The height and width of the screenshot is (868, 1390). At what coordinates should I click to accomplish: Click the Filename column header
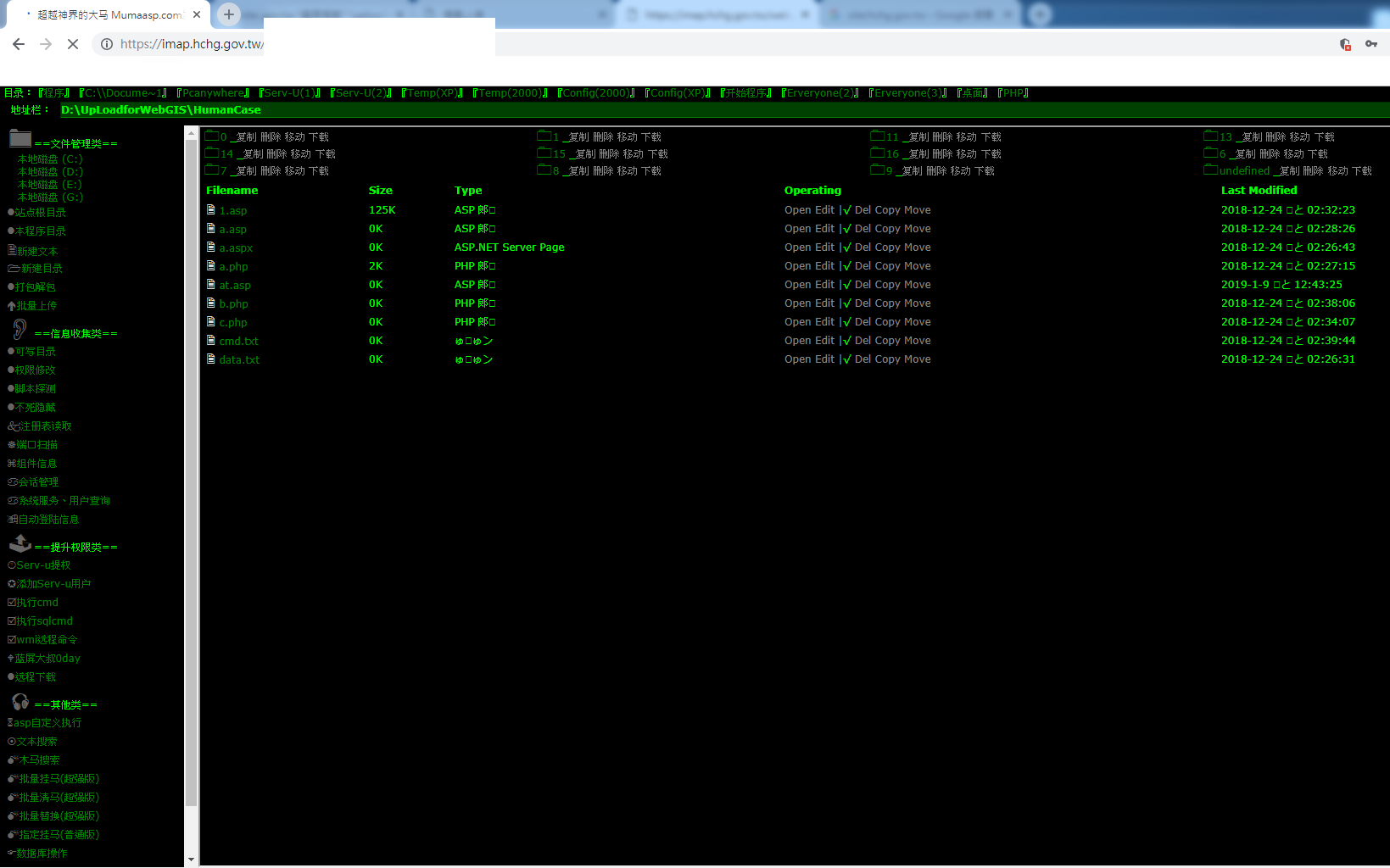click(x=232, y=191)
